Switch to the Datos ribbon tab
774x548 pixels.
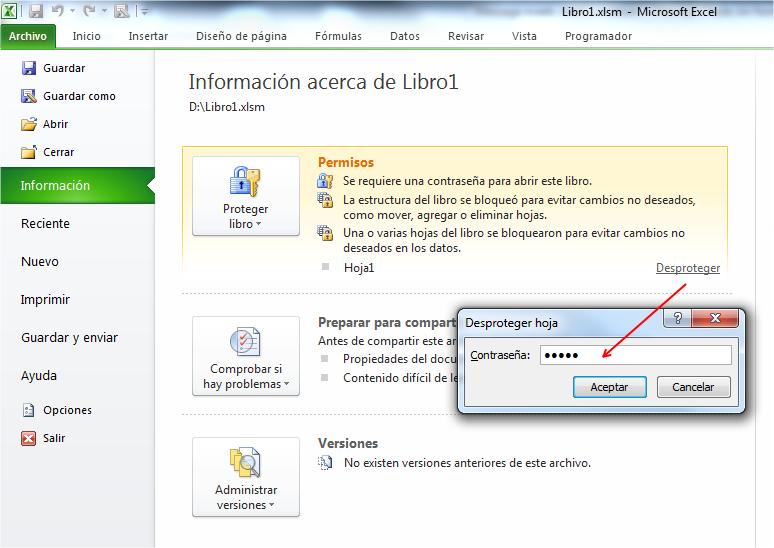pyautogui.click(x=405, y=36)
